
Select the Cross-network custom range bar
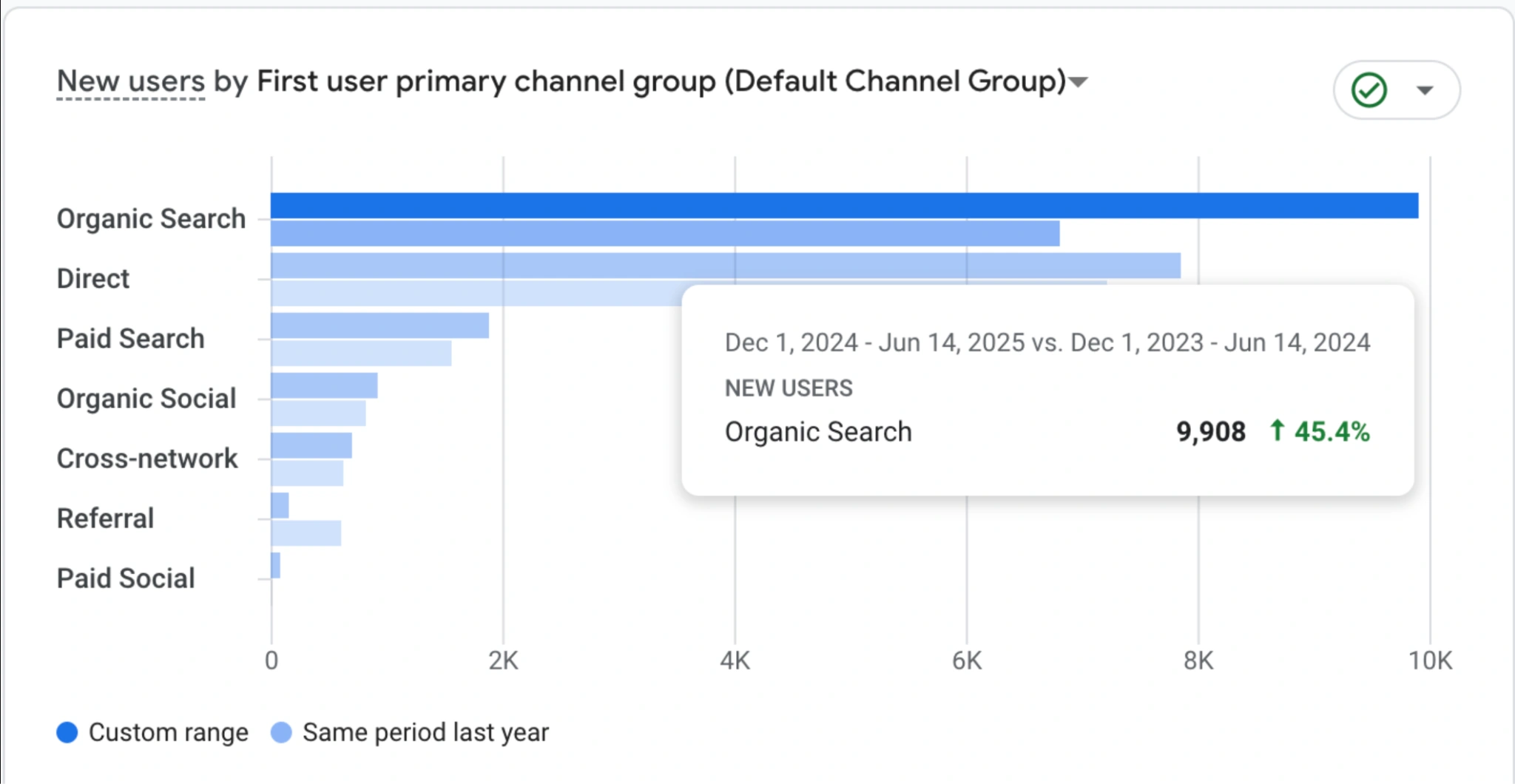311,445
